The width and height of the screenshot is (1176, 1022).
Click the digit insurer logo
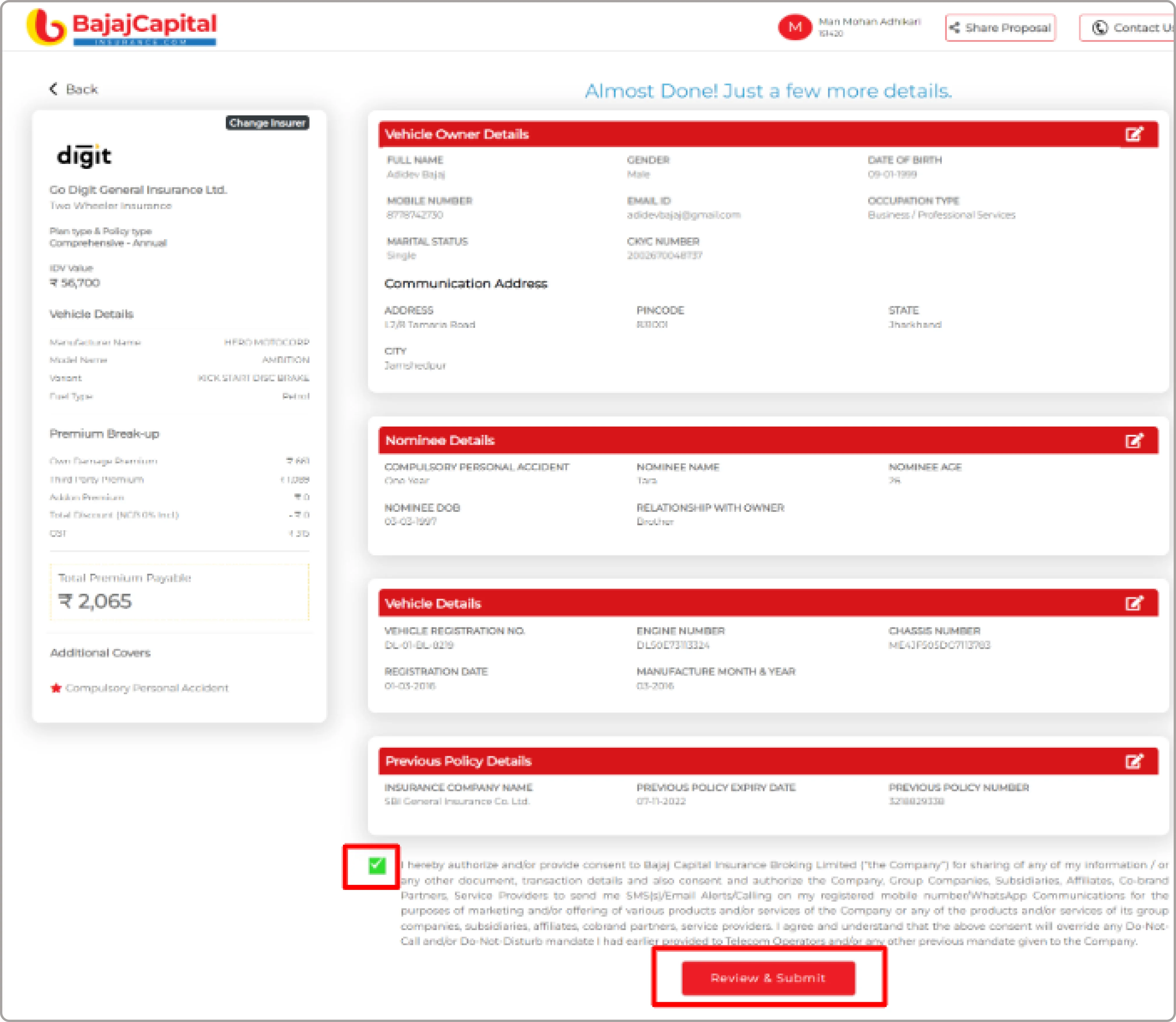(84, 156)
